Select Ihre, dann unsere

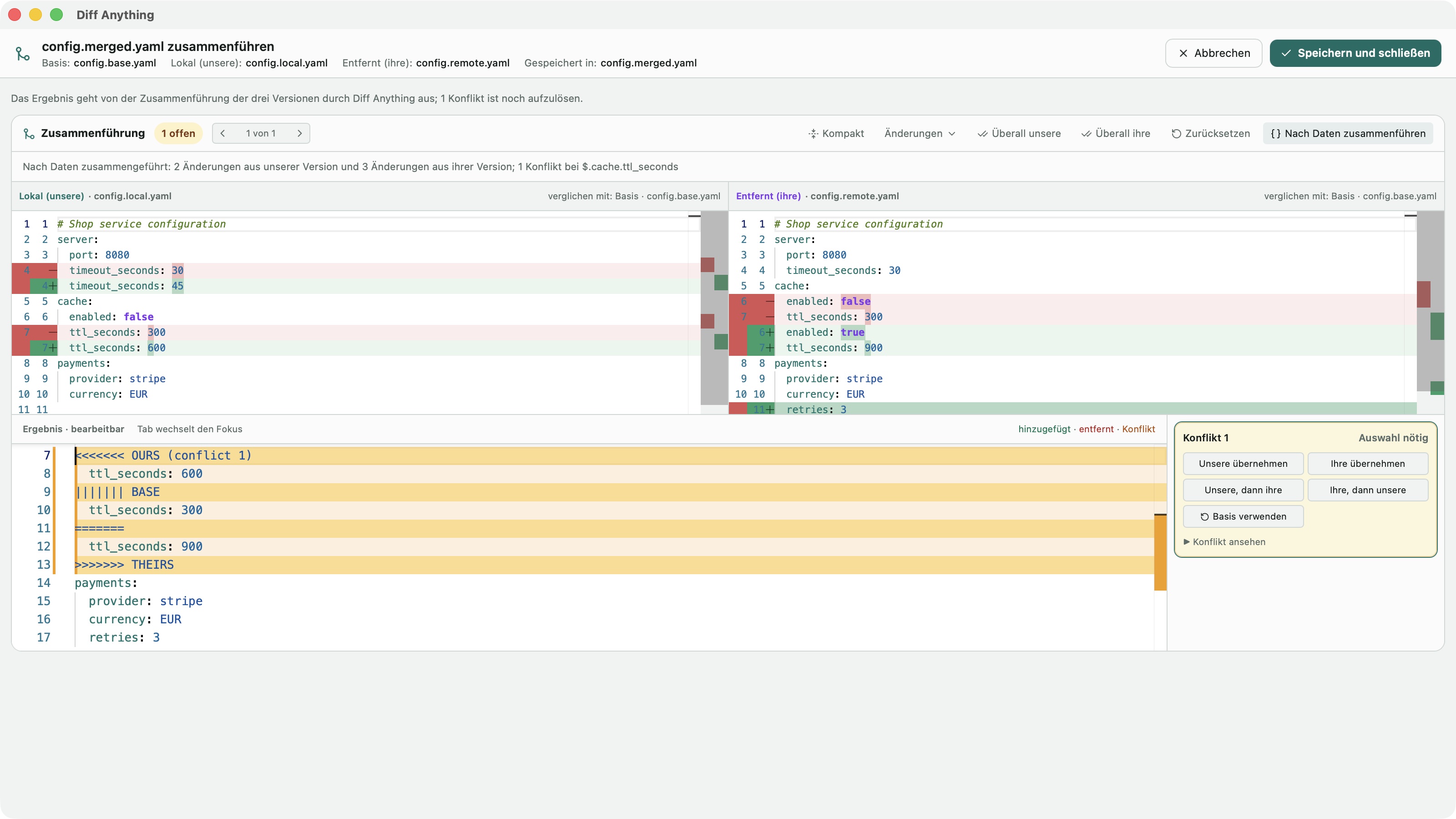1368,490
